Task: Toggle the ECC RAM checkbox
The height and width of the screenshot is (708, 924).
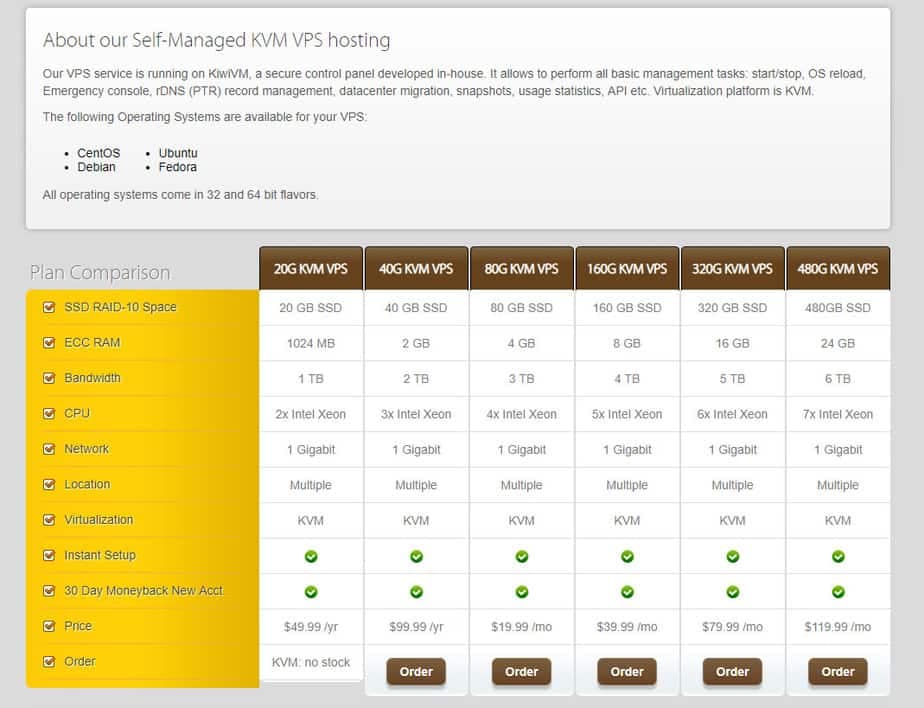Action: [49, 343]
